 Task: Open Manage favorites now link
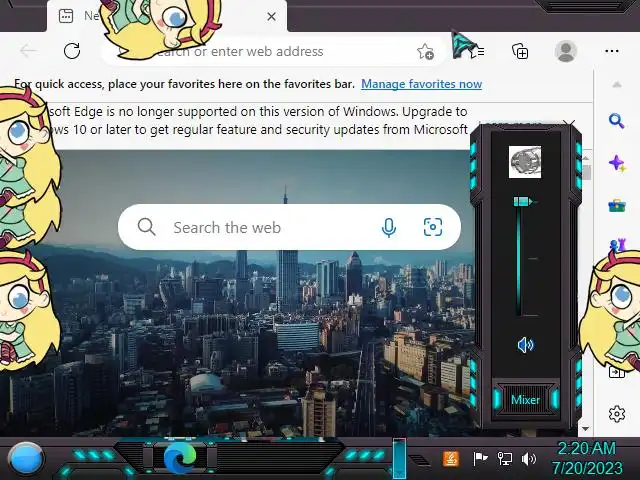[421, 84]
